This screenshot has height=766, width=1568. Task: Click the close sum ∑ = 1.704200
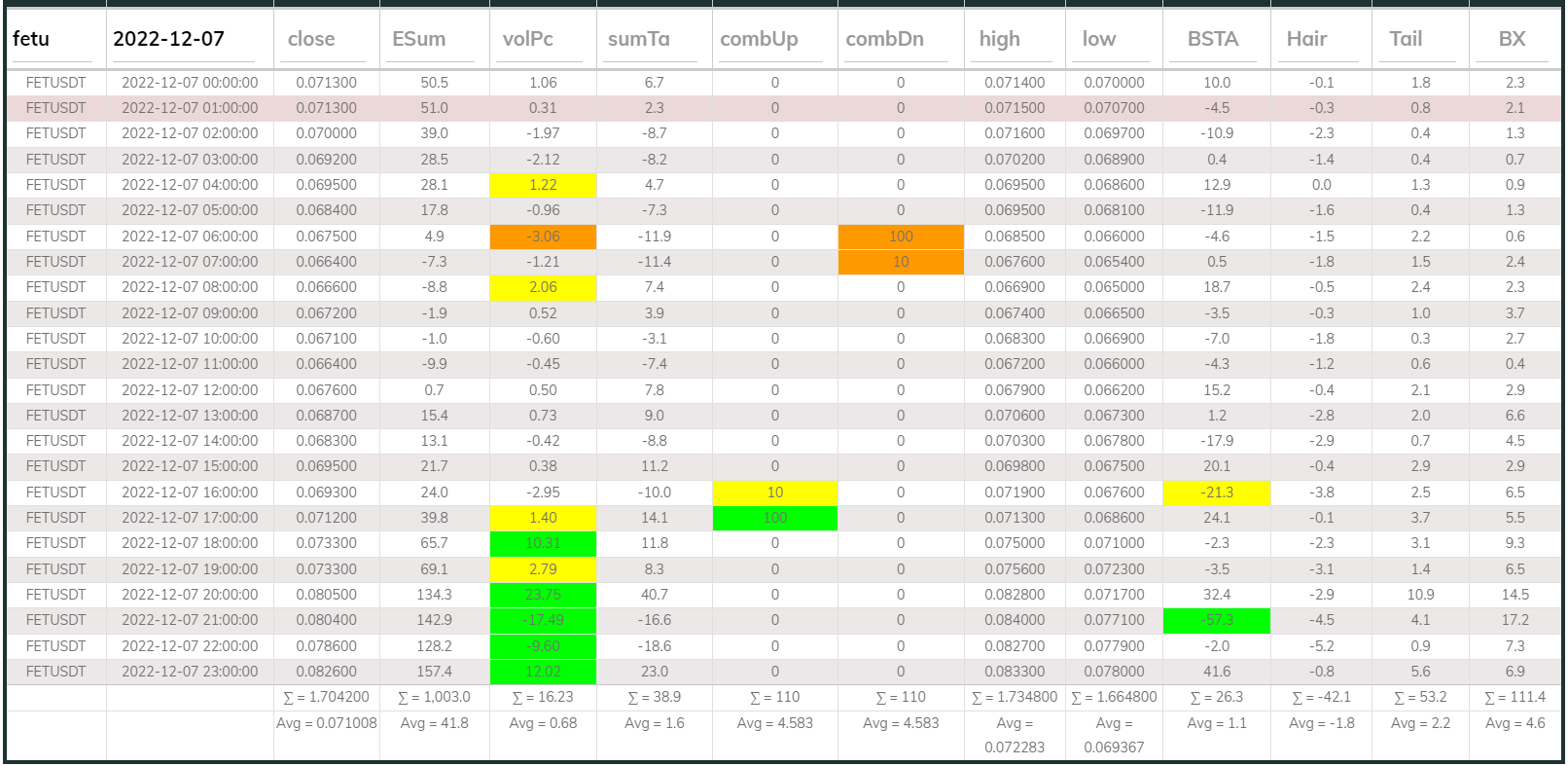[326, 697]
